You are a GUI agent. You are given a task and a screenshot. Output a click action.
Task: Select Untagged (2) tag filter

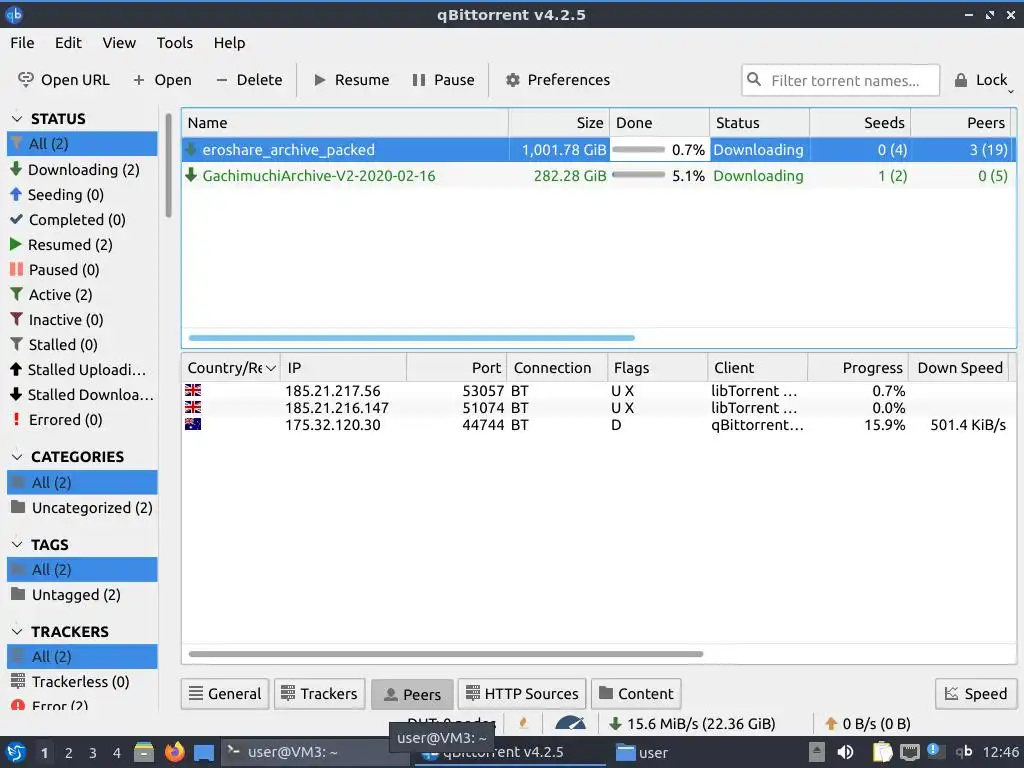[x=82, y=594]
